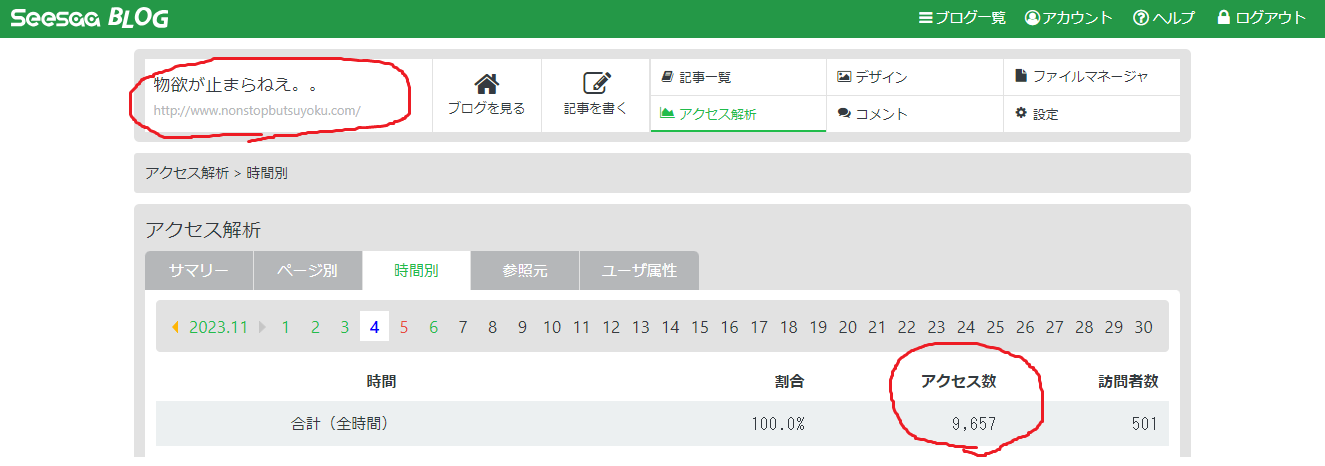Click the picture icon beside デザイン
The width and height of the screenshot is (1325, 466).
pos(844,76)
